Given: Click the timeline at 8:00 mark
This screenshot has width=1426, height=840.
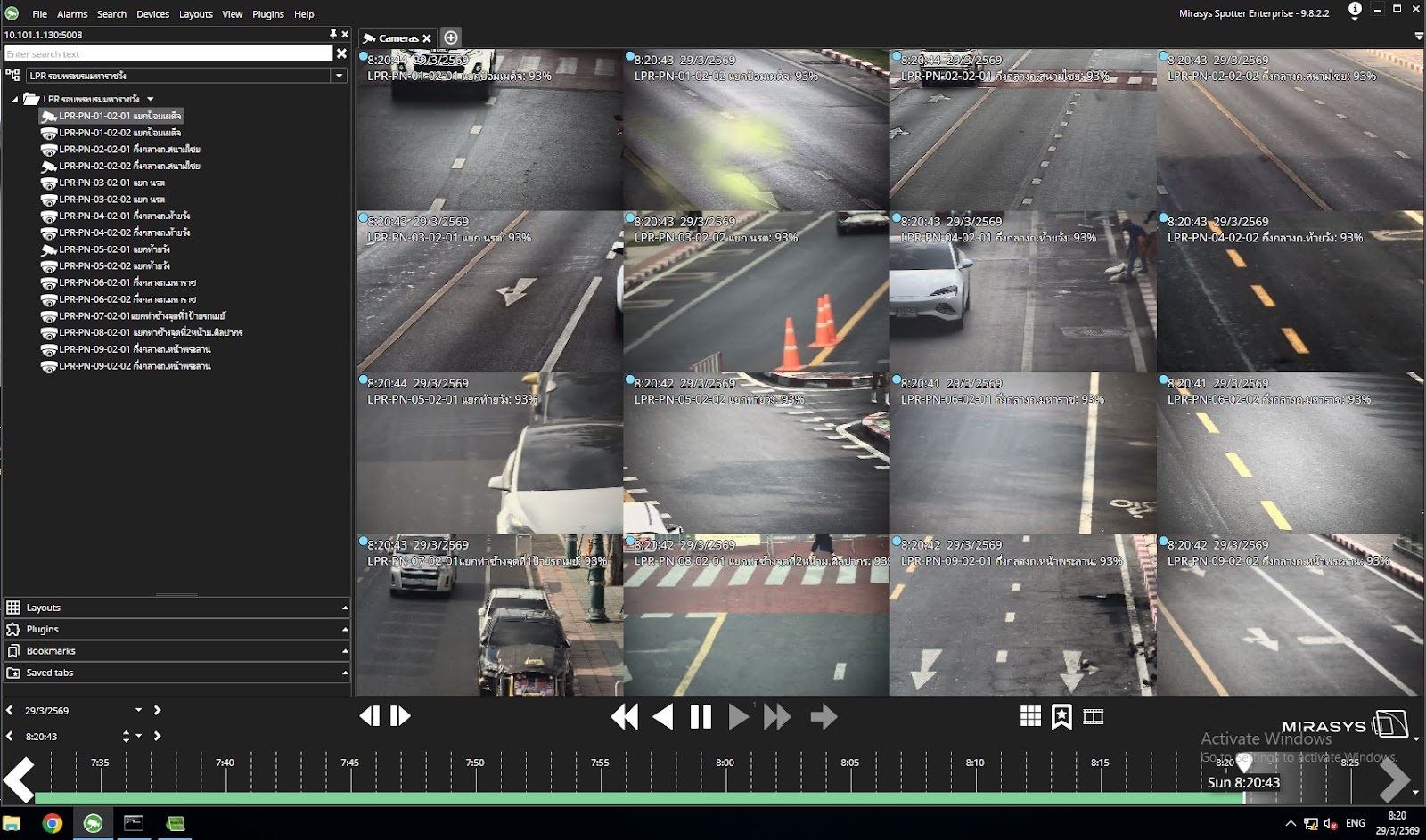Looking at the screenshot, I should pyautogui.click(x=725, y=764).
